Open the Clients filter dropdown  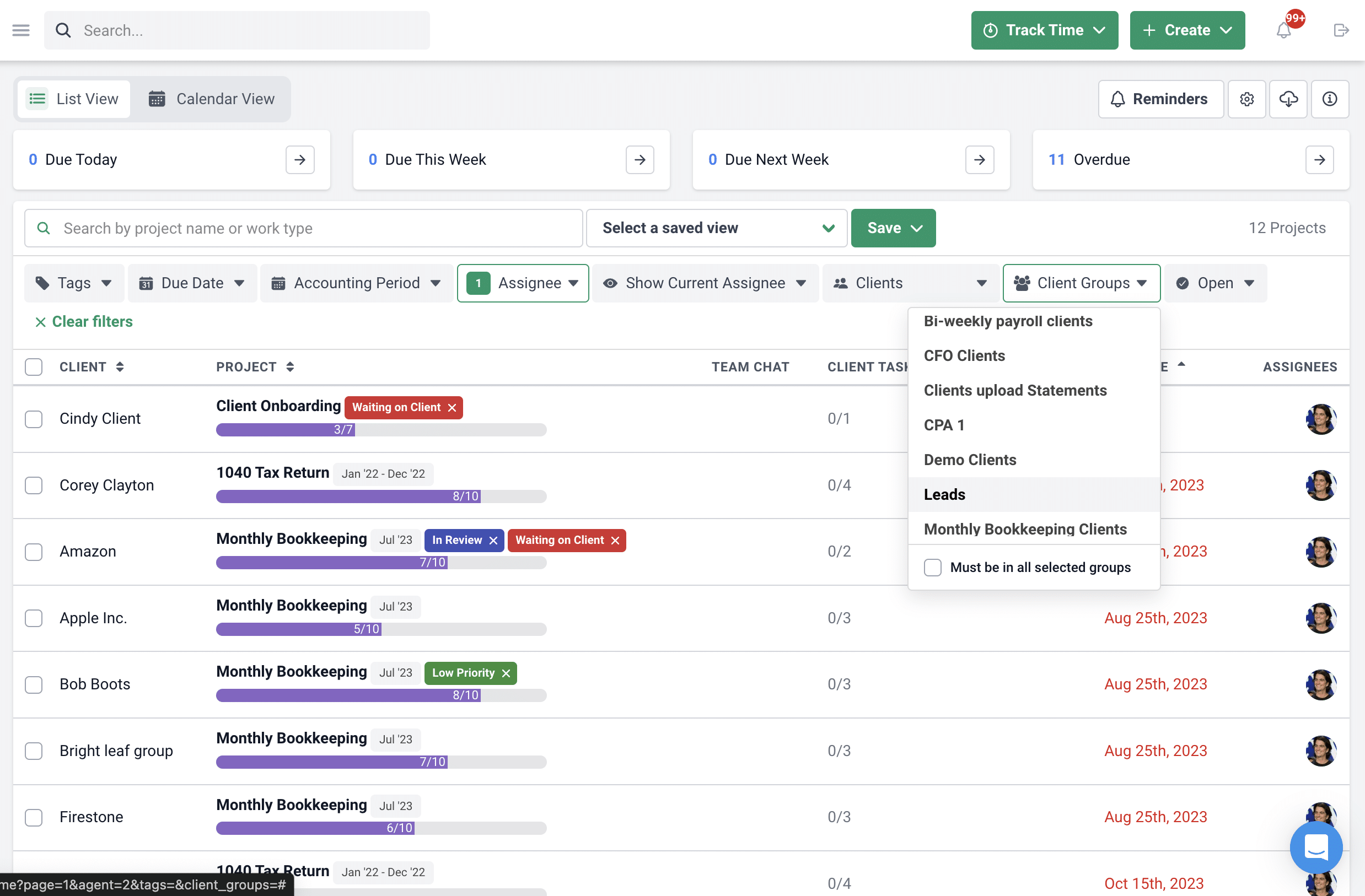pyautogui.click(x=911, y=283)
